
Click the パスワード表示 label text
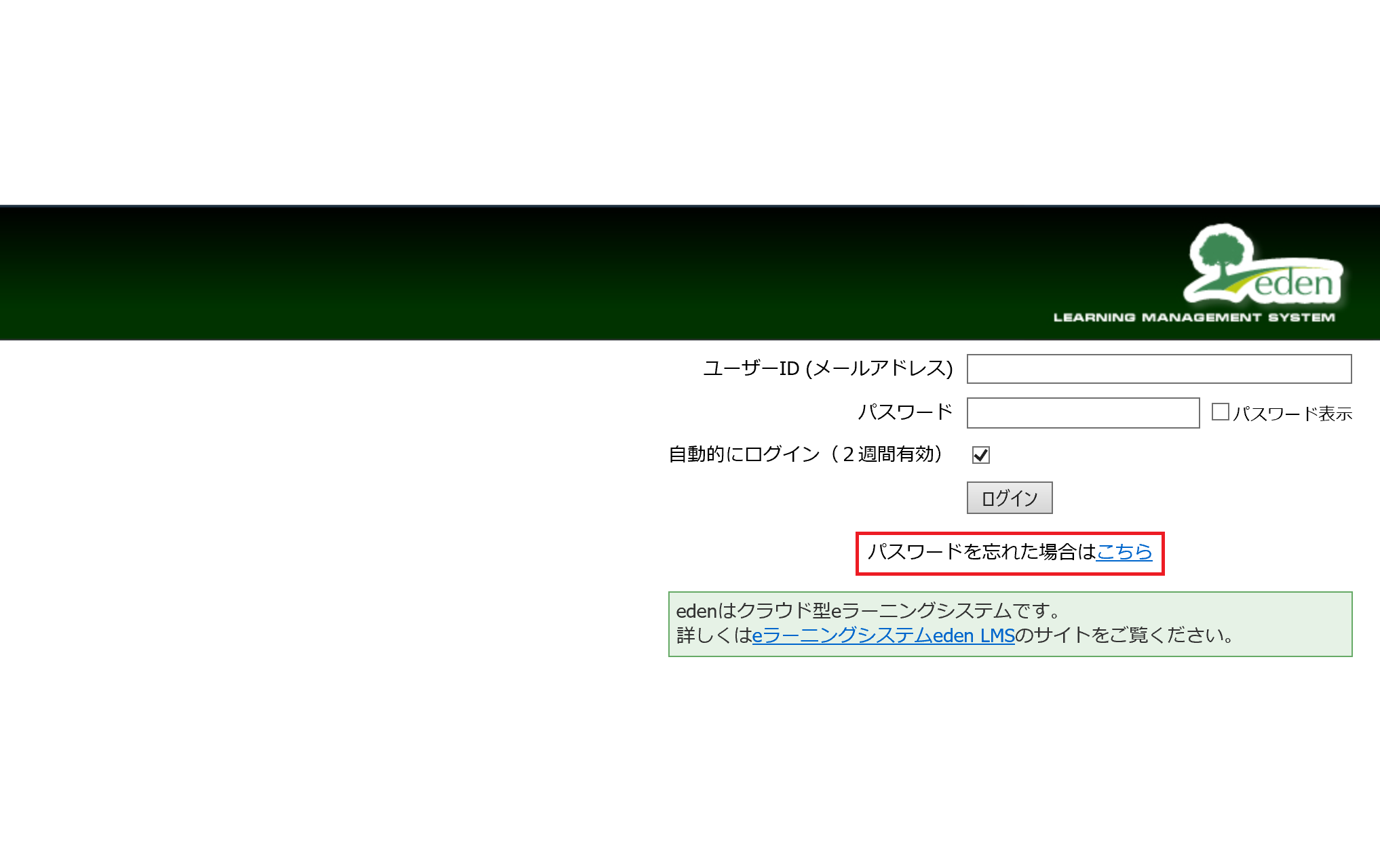click(1292, 413)
